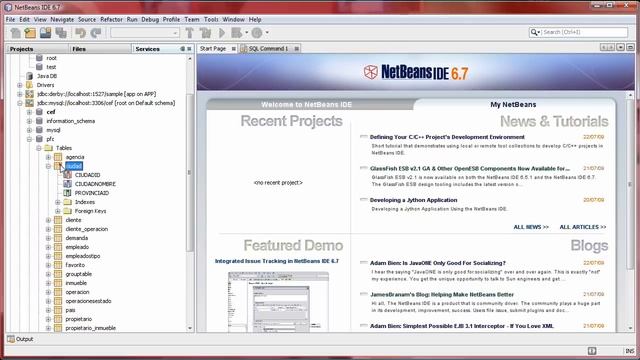Open the File menu

10,19
